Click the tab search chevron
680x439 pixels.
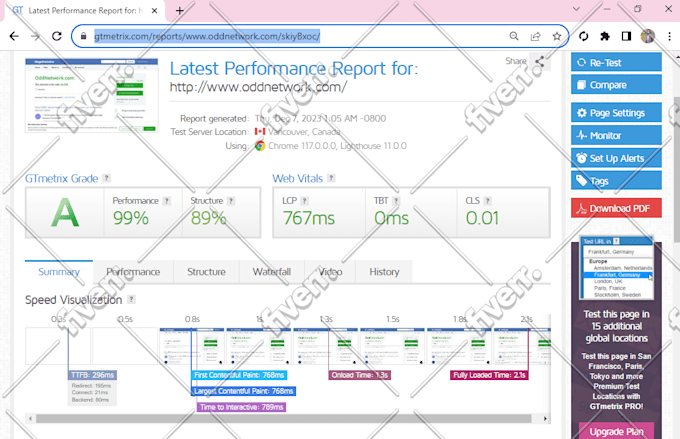[576, 9]
